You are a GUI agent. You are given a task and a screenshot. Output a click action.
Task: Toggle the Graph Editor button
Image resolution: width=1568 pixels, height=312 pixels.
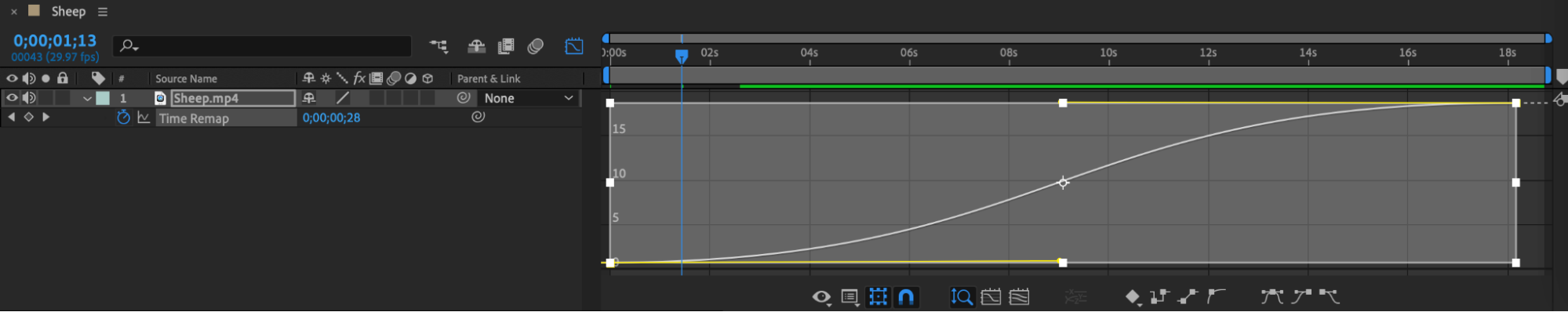tap(574, 46)
